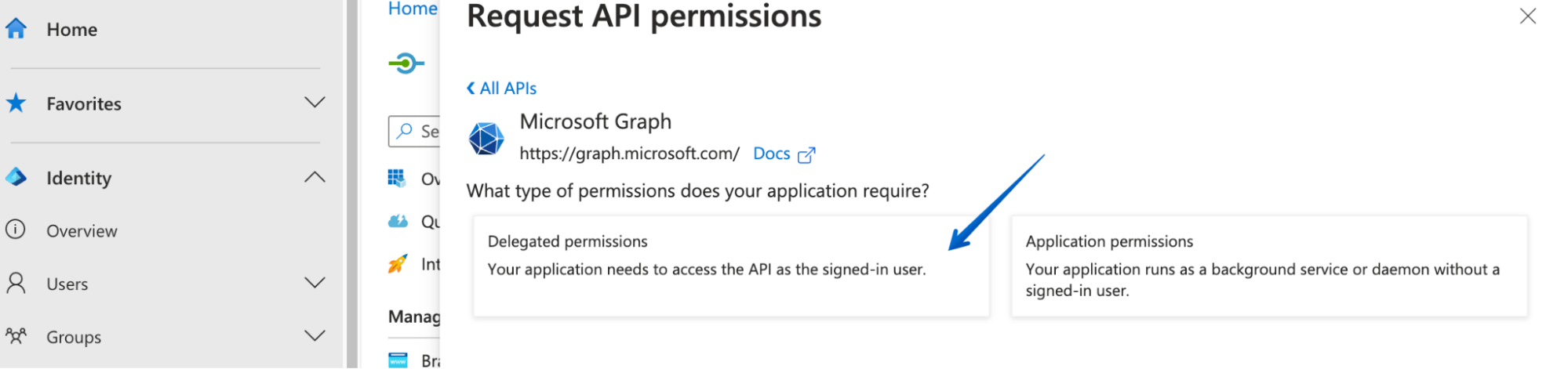Expand the Users submenu chevron
The height and width of the screenshot is (369, 1568).
point(315,283)
